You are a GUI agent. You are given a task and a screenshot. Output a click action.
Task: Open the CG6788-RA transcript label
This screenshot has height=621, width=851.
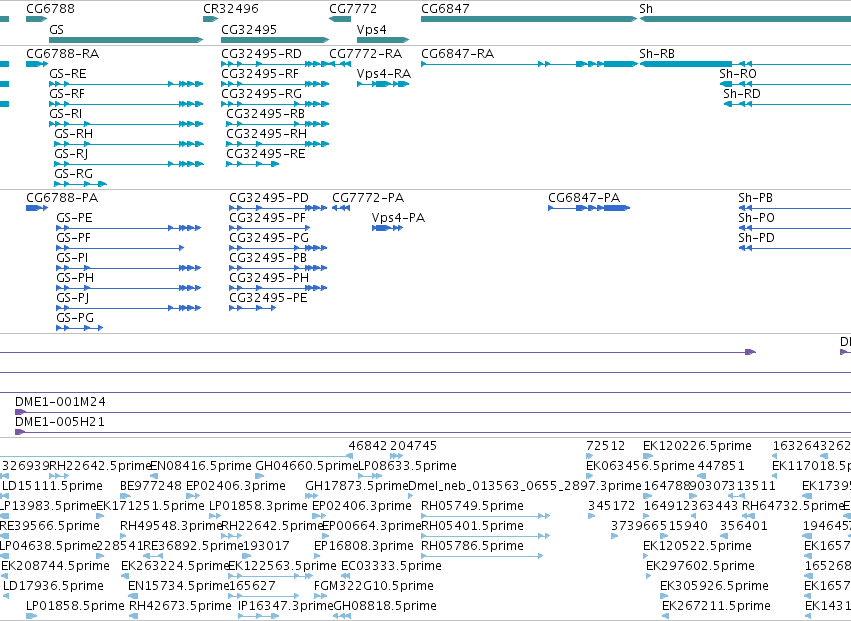(x=63, y=54)
